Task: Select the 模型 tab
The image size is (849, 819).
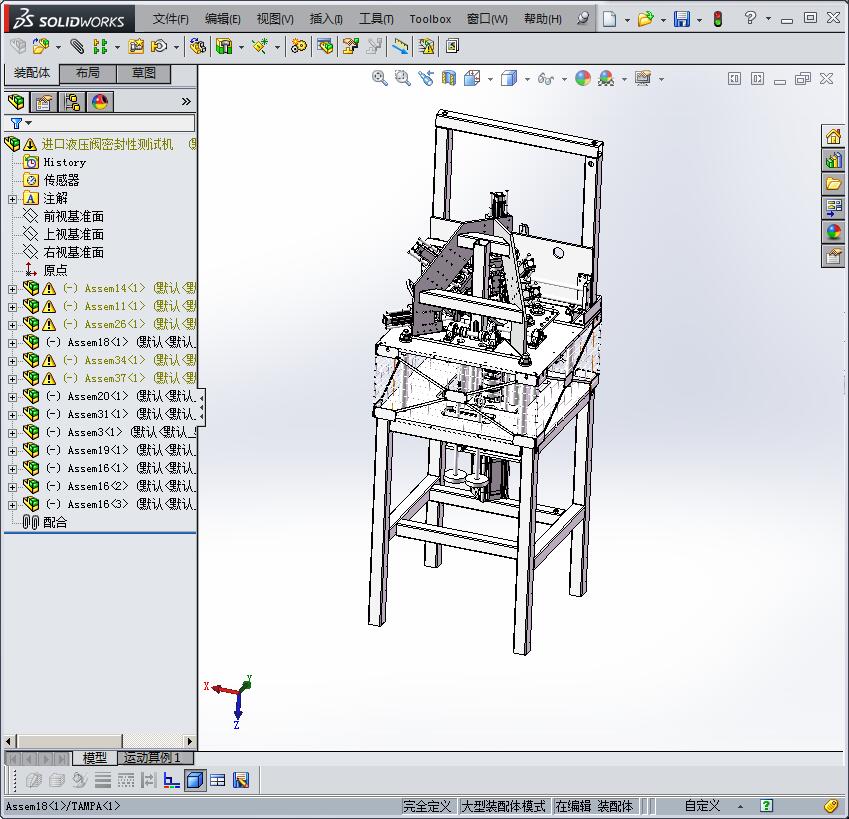Action: tap(94, 758)
